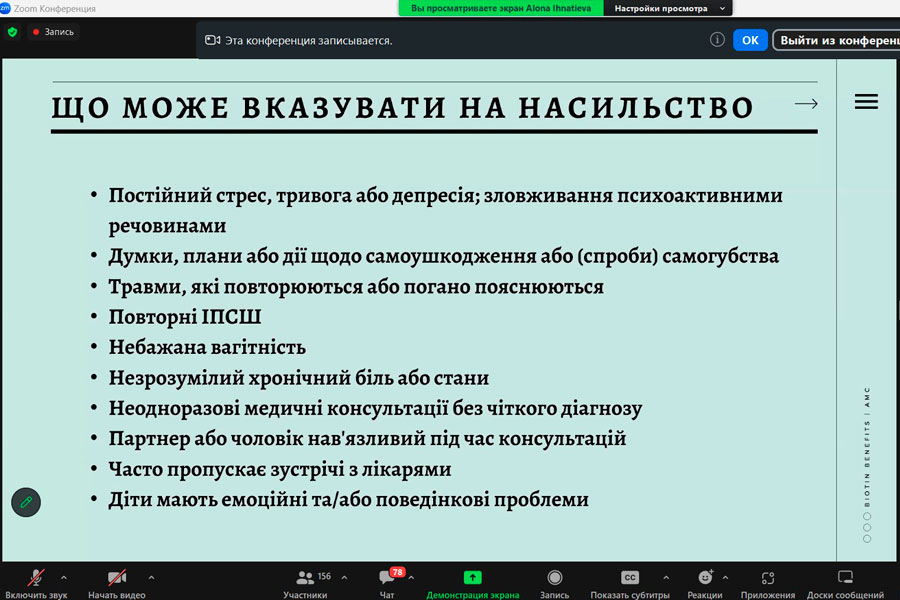Click the 156 participants count
The width and height of the screenshot is (900, 600).
click(324, 576)
